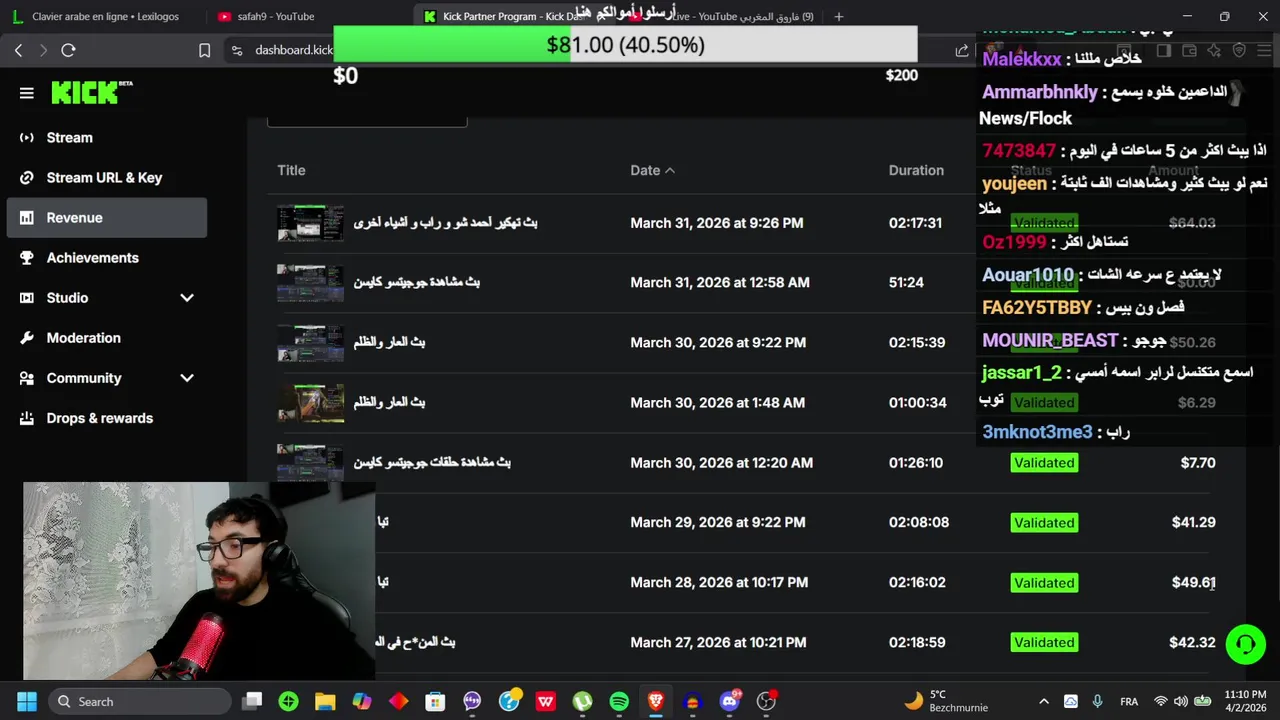
Task: Click the Stream URL & Key link icon
Action: [x=27, y=177]
